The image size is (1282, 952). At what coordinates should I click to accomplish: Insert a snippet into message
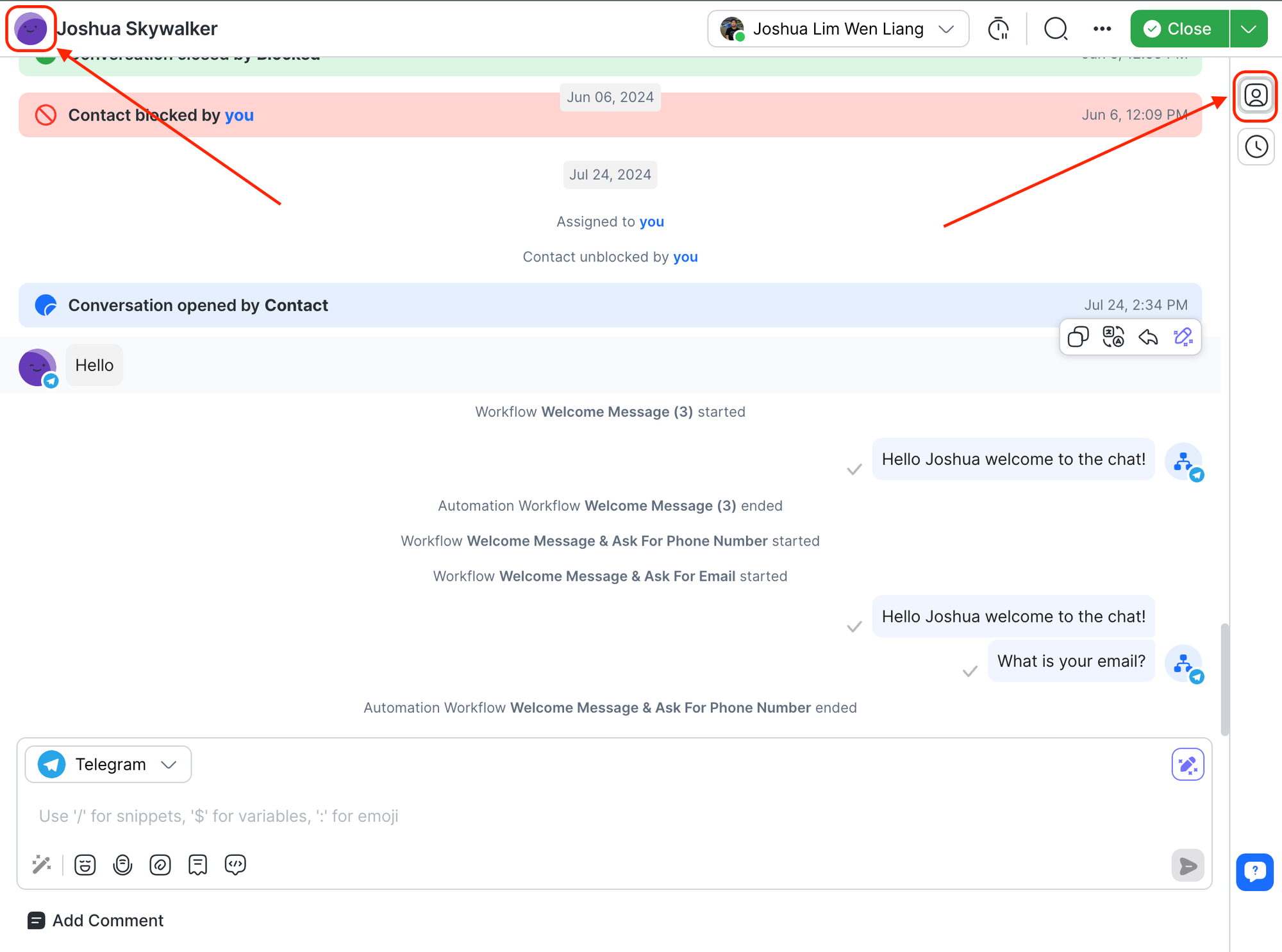click(197, 865)
